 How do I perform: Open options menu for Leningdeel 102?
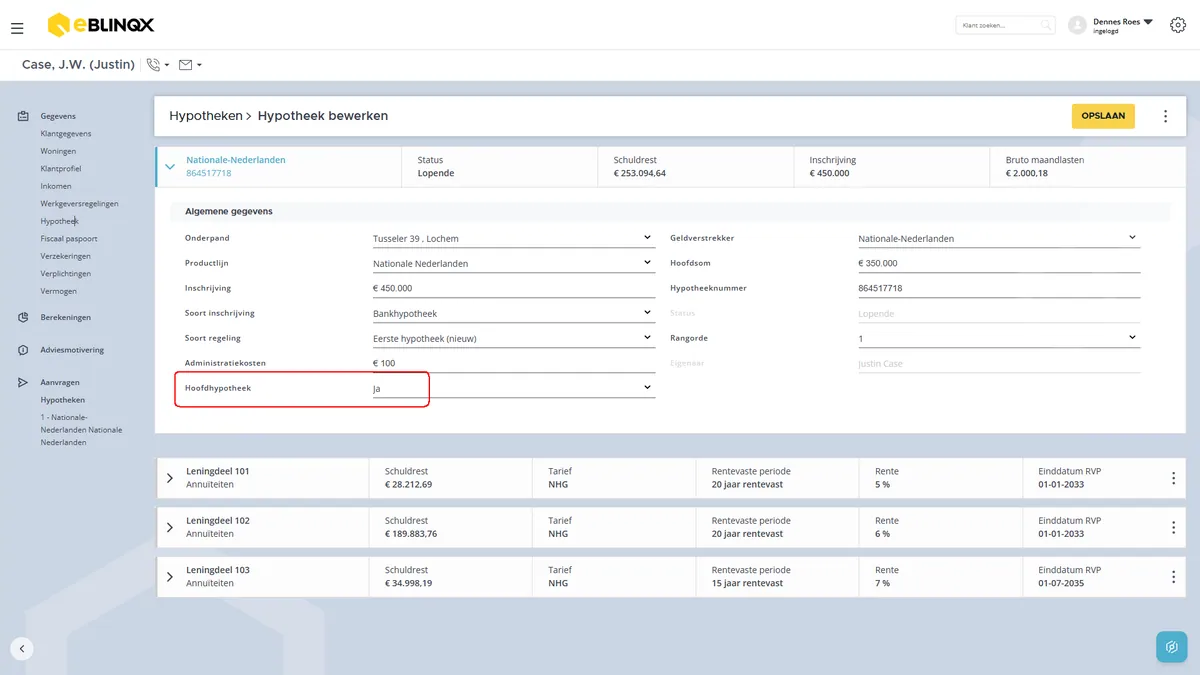pos(1173,528)
